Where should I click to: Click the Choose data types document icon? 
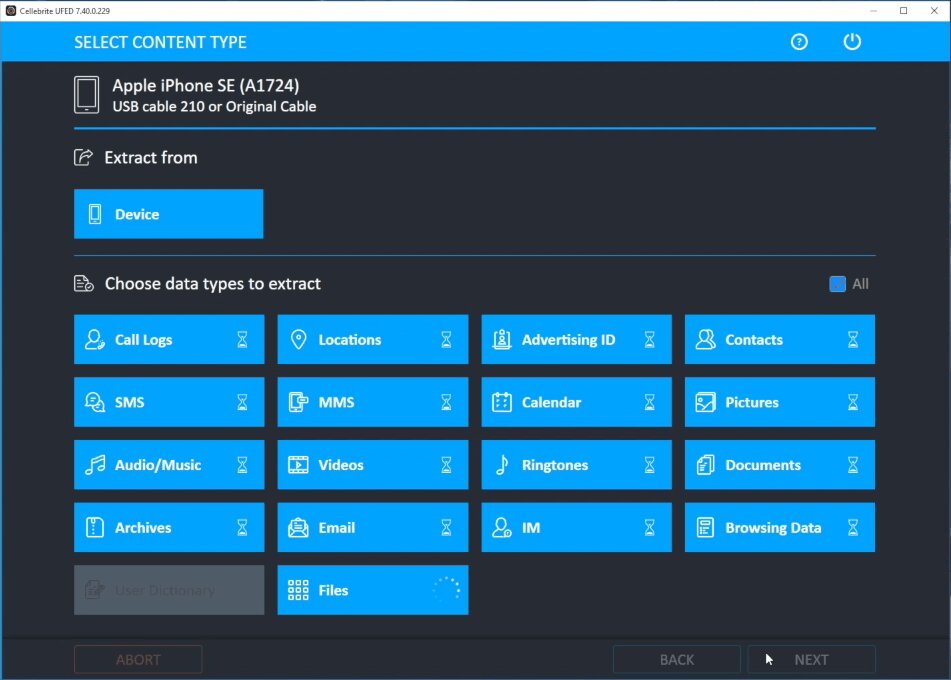84,283
